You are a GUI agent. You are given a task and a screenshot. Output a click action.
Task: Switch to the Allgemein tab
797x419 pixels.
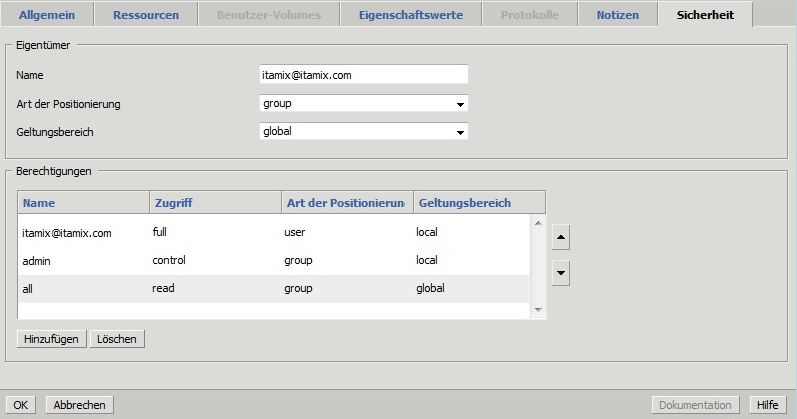(47, 15)
